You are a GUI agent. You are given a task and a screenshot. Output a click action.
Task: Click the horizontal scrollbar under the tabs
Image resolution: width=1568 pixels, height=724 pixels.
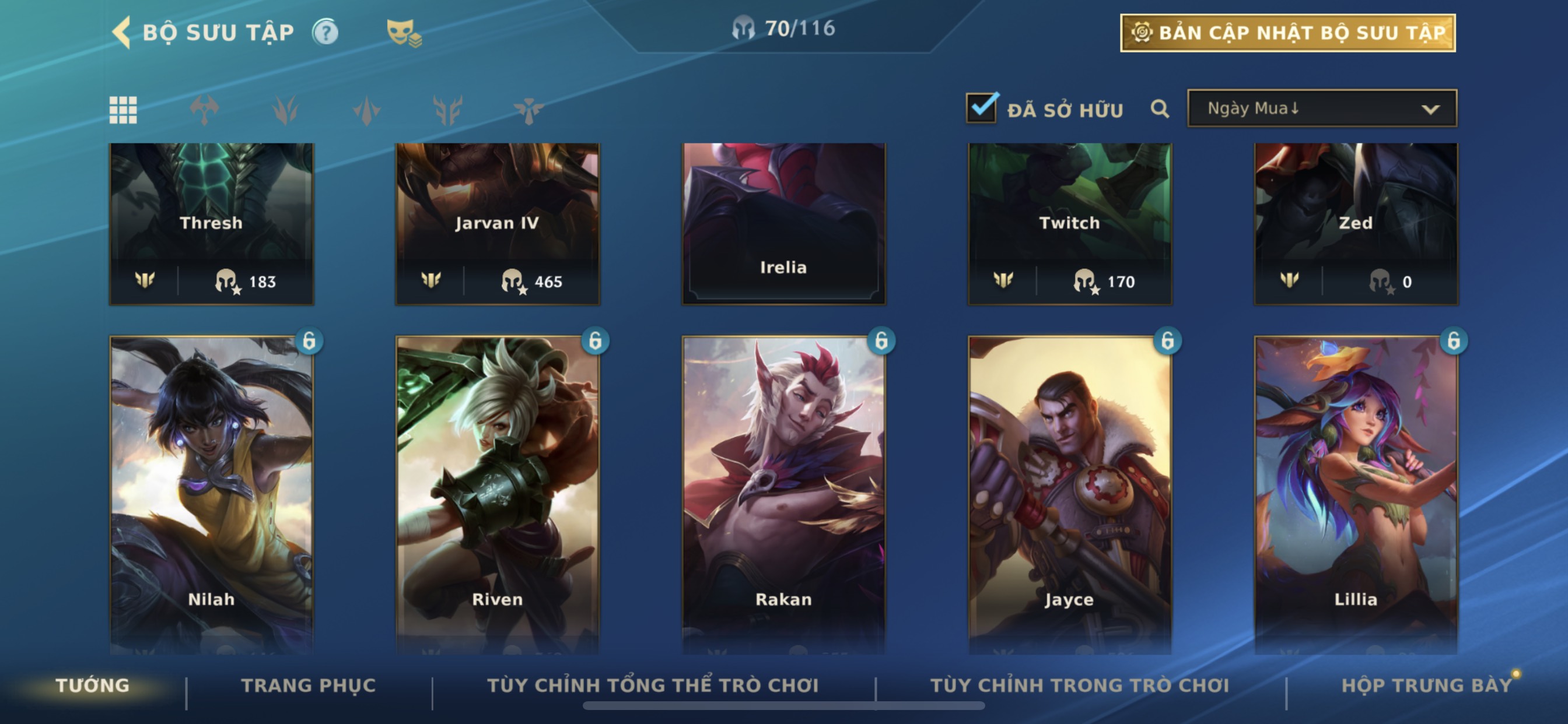tap(783, 706)
